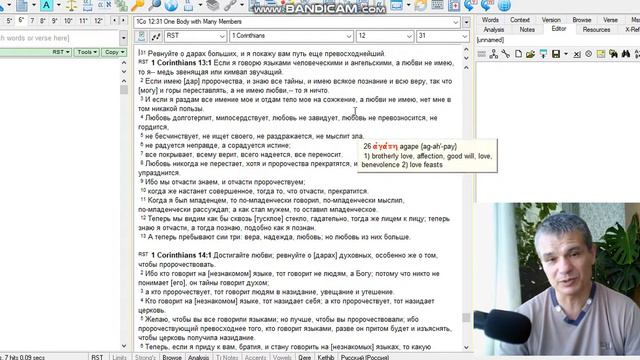Click the circled X icon in editor toolbar
This screenshot has width=640, height=360.
(589, 54)
